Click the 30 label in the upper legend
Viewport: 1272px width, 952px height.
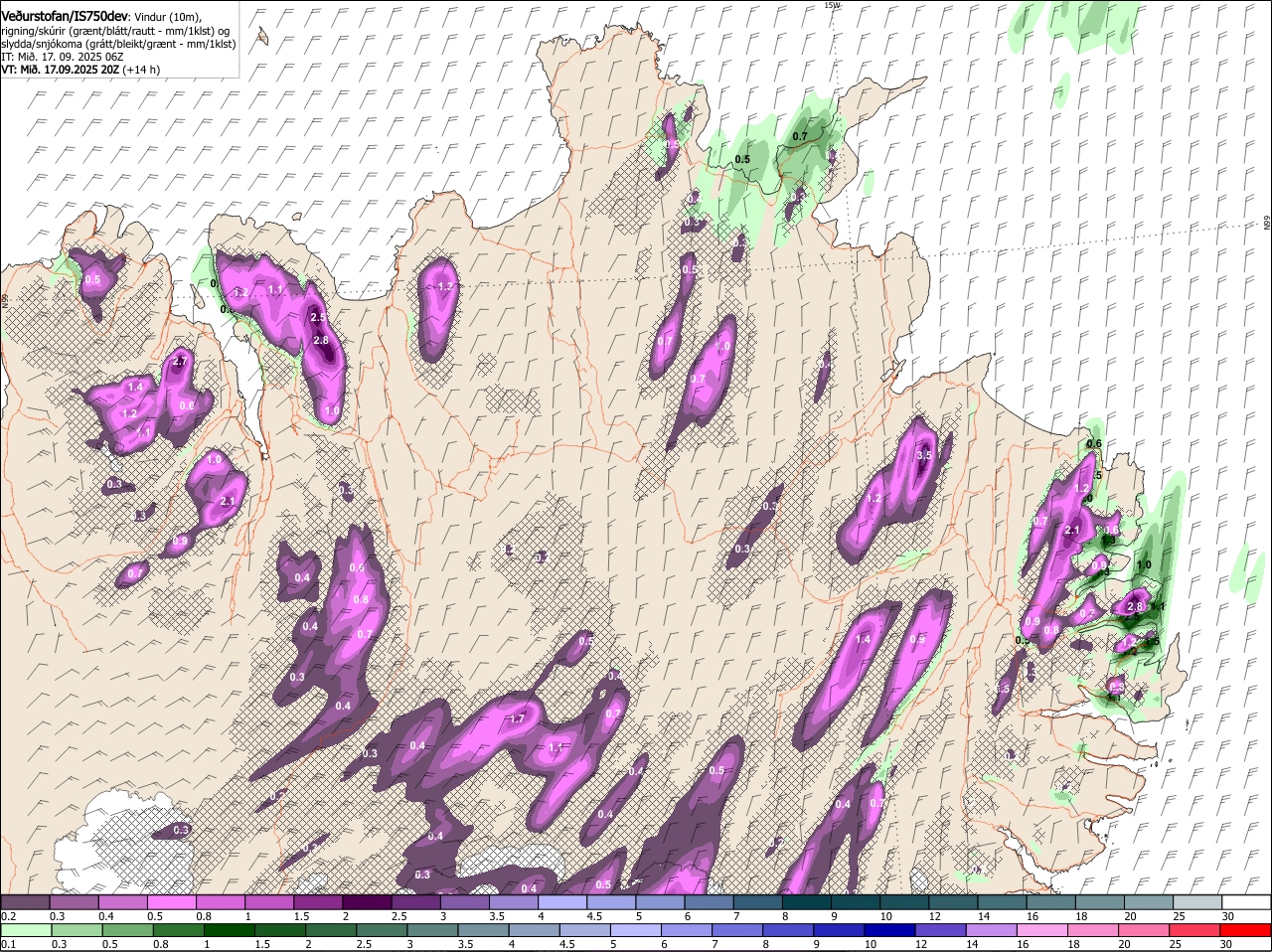pos(1228,915)
